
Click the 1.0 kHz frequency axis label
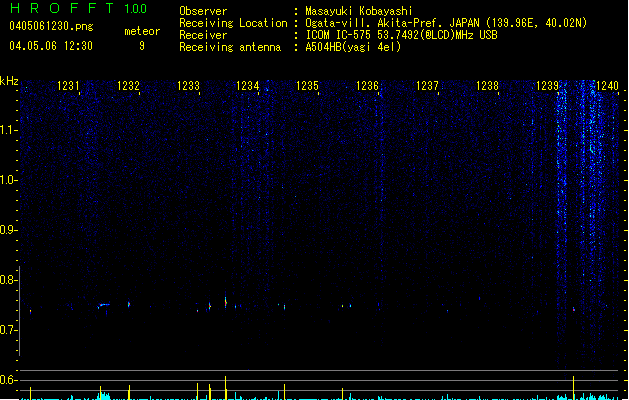click(9, 180)
